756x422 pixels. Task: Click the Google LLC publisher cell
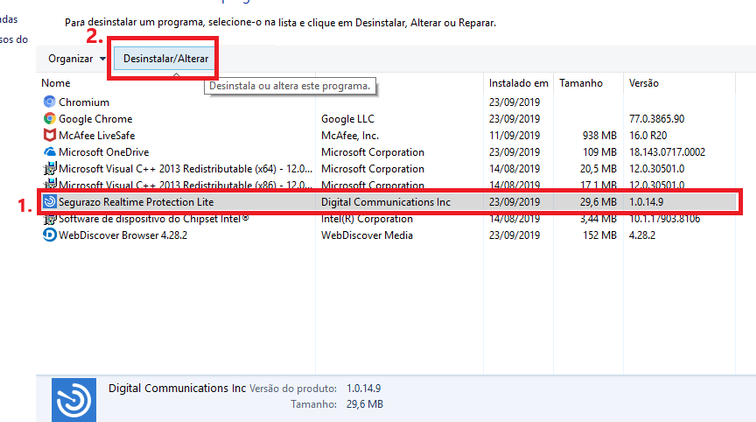tap(348, 119)
